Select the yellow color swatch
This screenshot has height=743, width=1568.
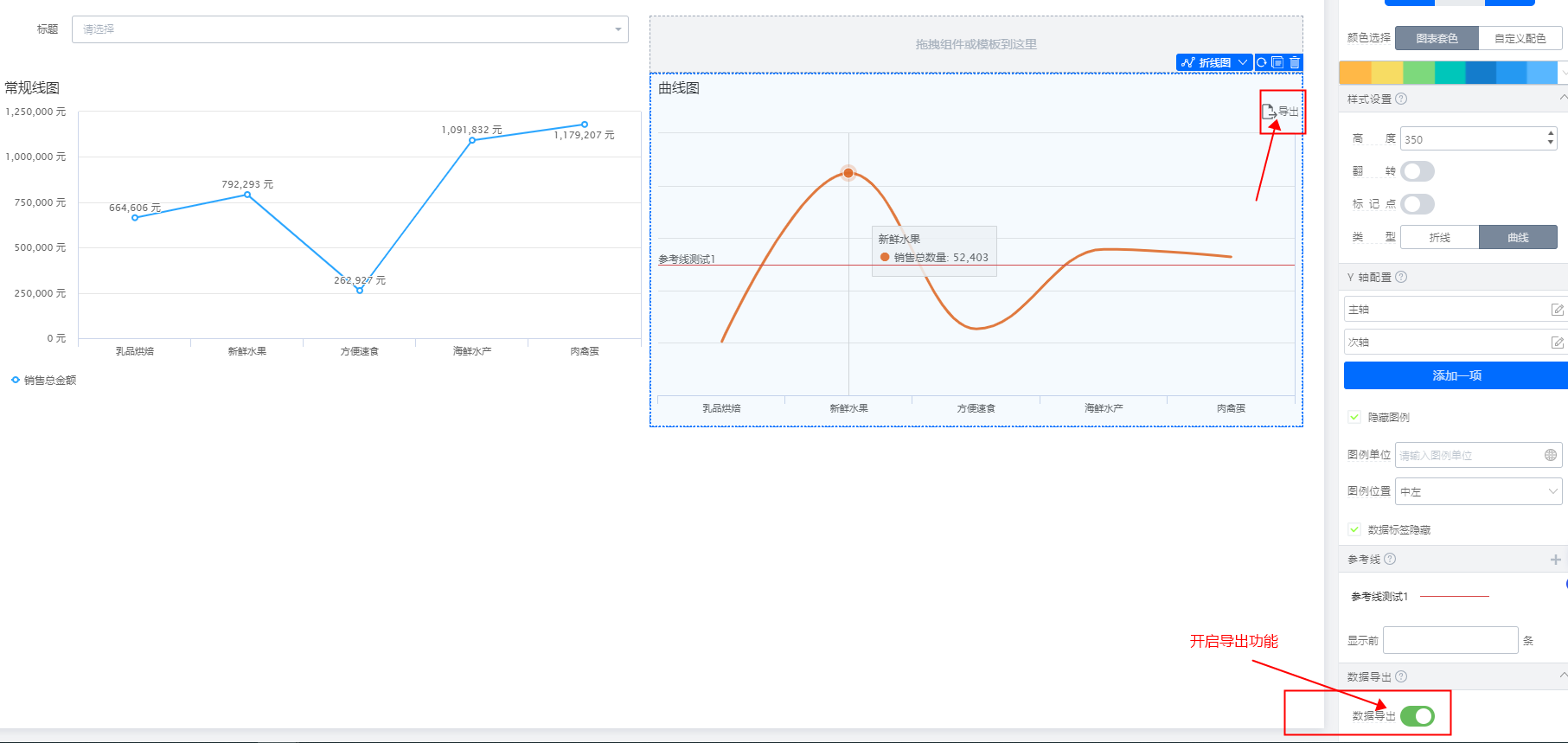pyautogui.click(x=1387, y=73)
